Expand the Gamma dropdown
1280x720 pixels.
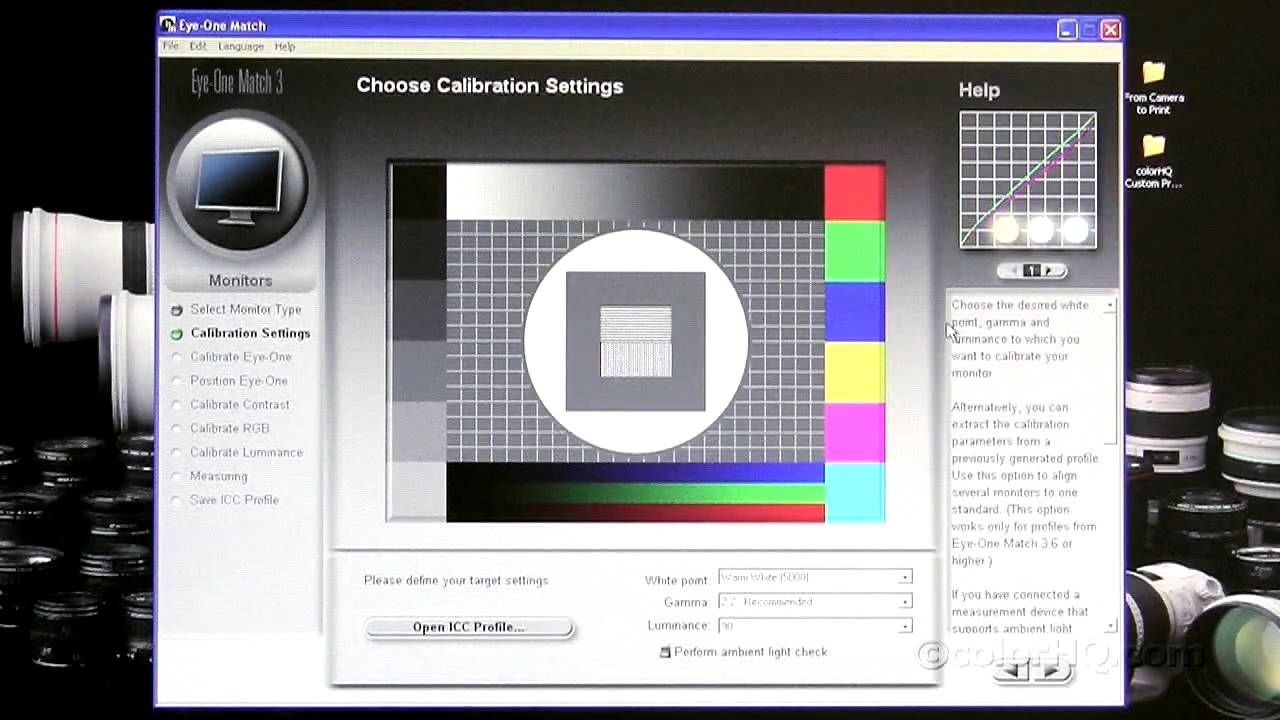[x=904, y=602]
